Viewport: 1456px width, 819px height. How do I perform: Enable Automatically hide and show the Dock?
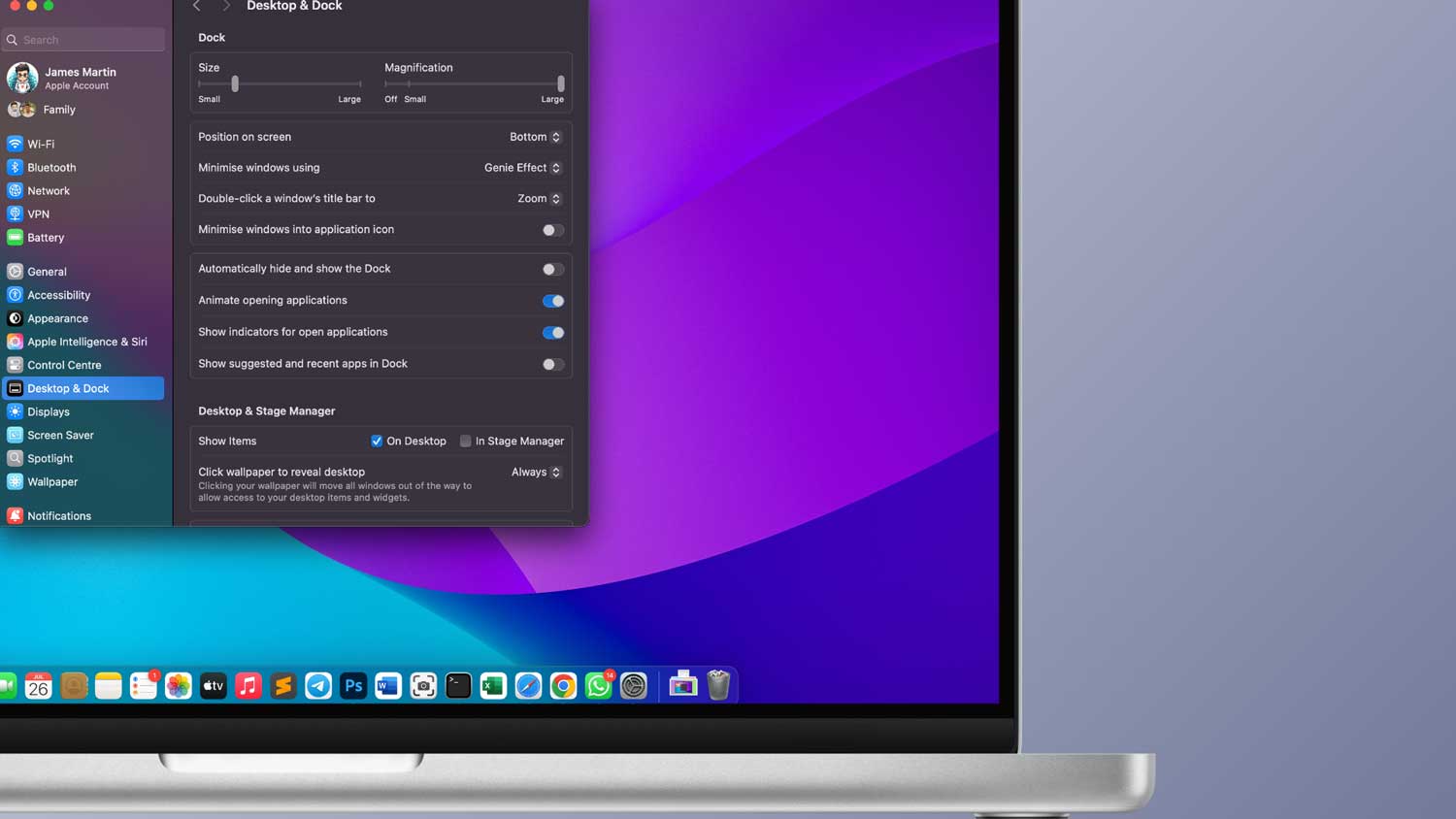553,269
